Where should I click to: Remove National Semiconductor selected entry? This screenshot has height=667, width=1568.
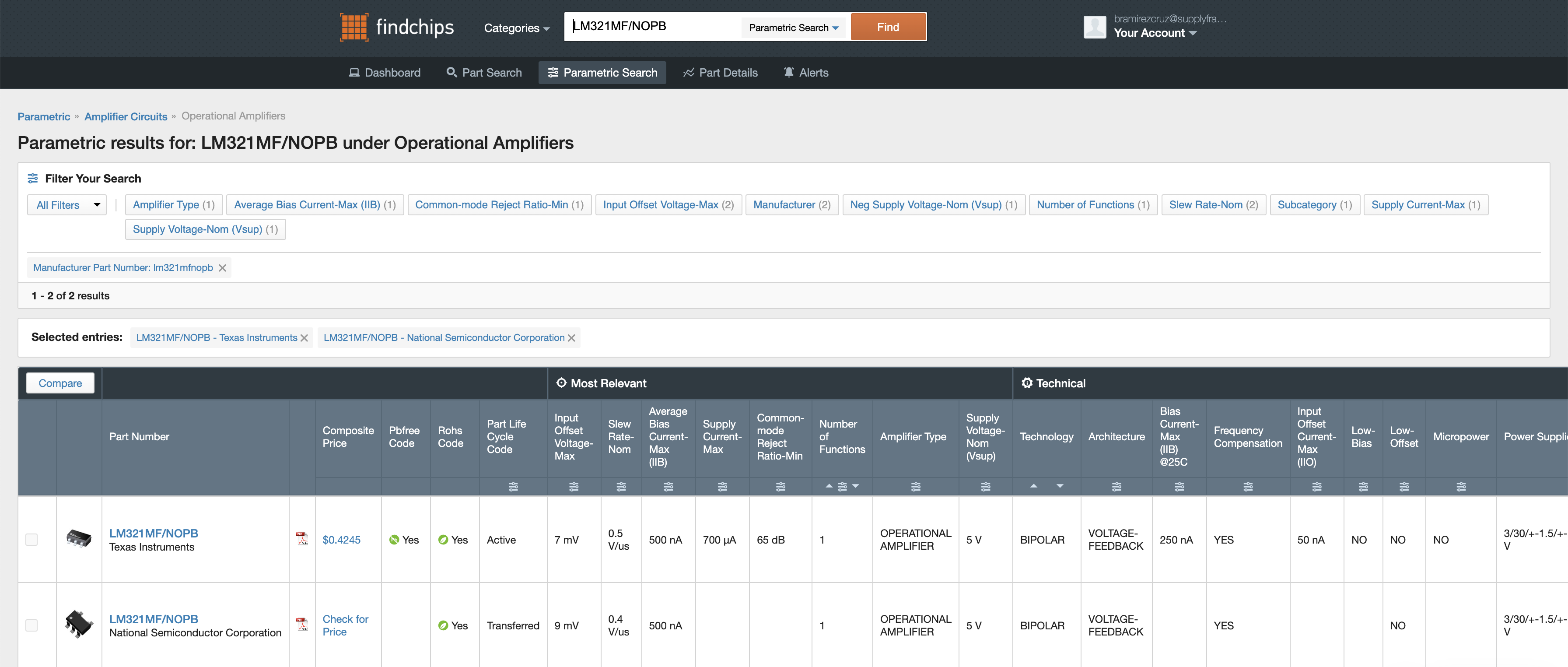(571, 338)
